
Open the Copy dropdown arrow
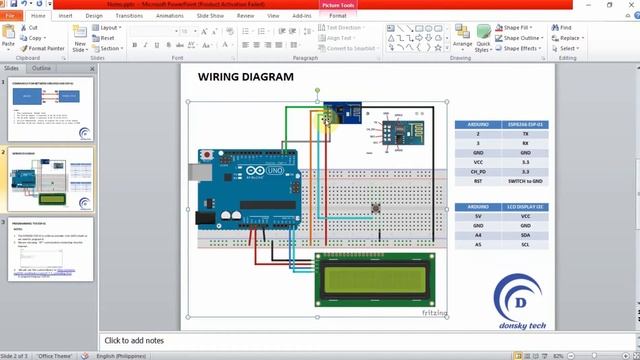pos(44,38)
